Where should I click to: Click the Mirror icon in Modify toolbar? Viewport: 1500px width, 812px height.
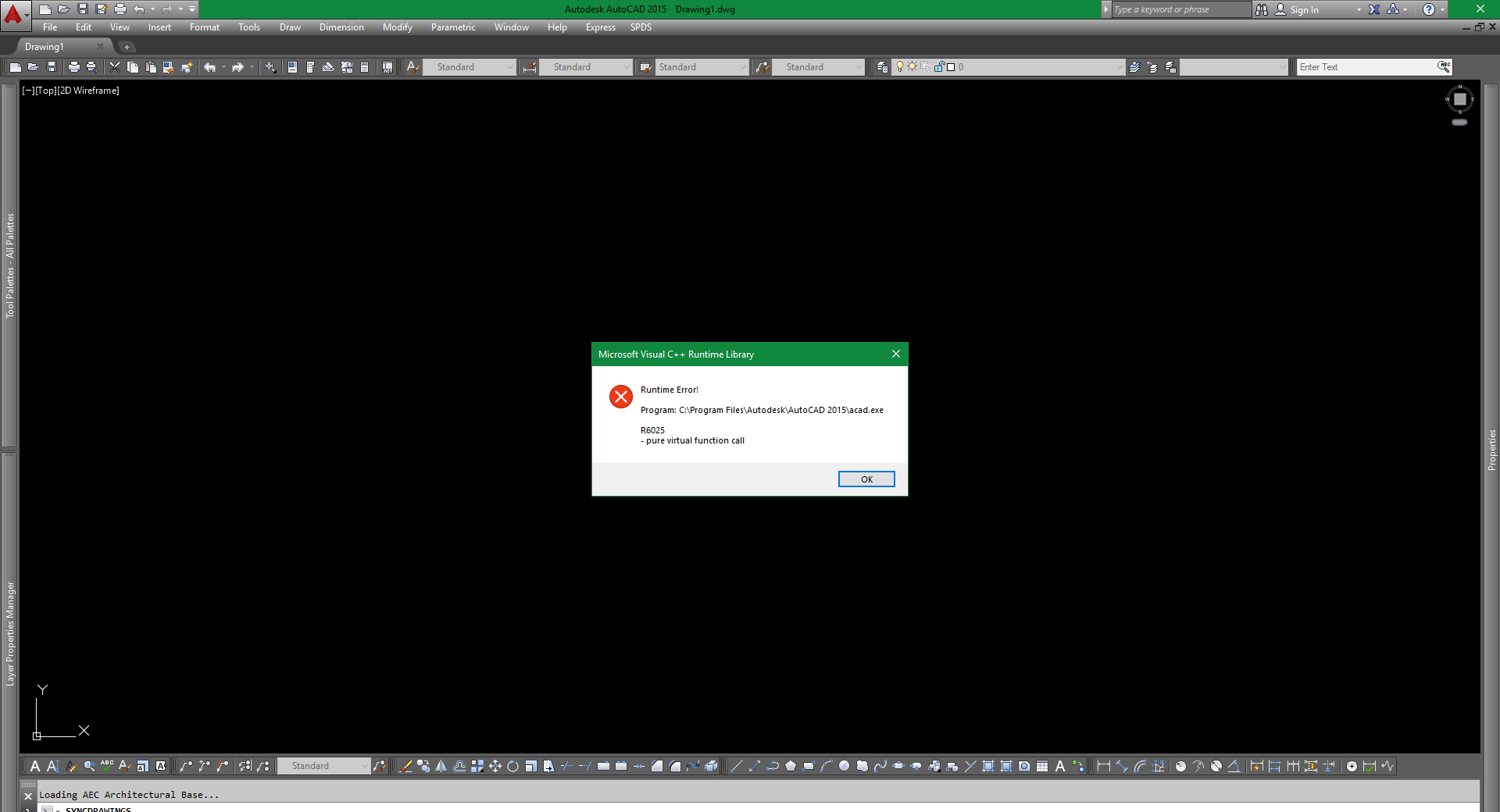(x=441, y=766)
